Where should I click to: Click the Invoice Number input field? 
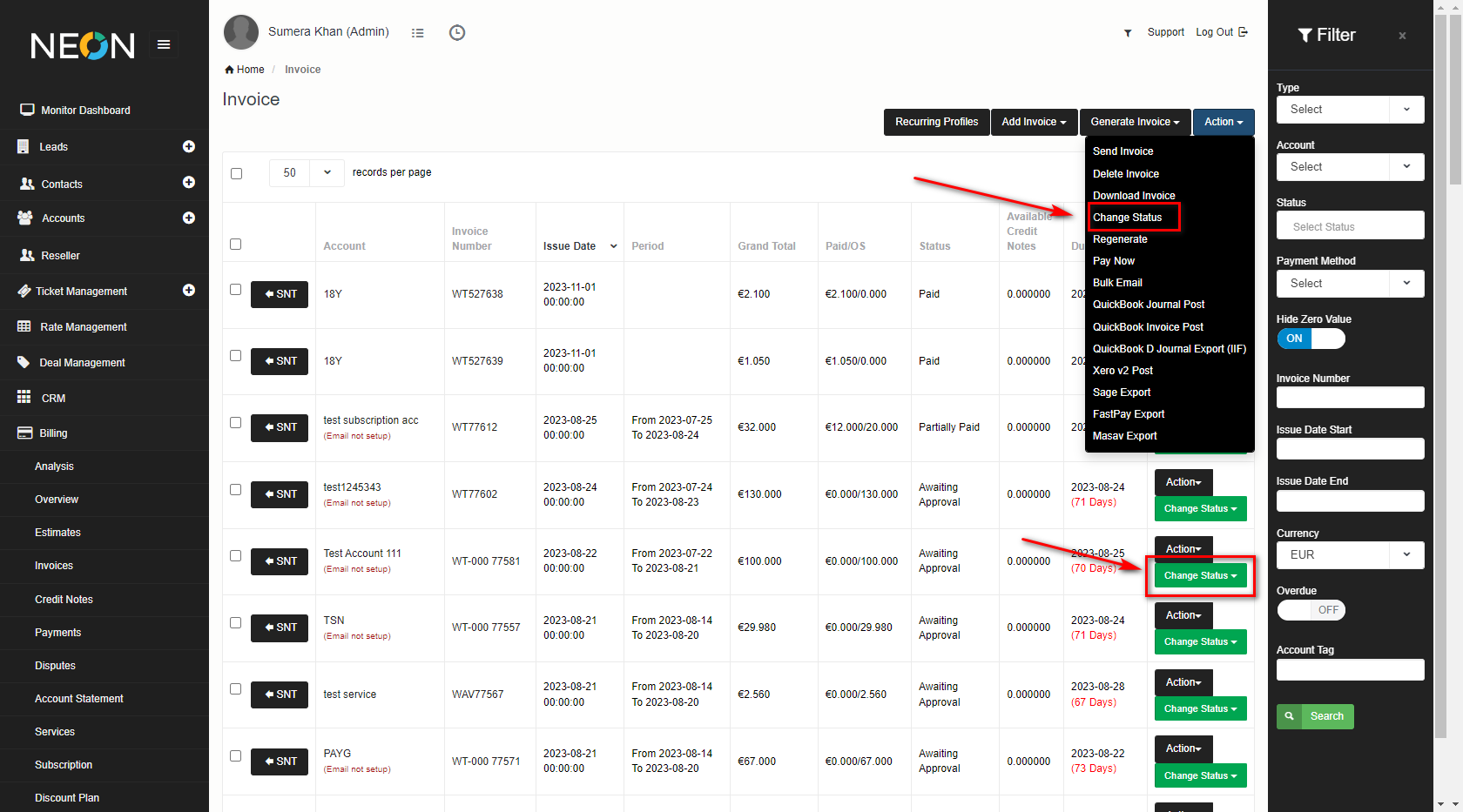click(1350, 398)
